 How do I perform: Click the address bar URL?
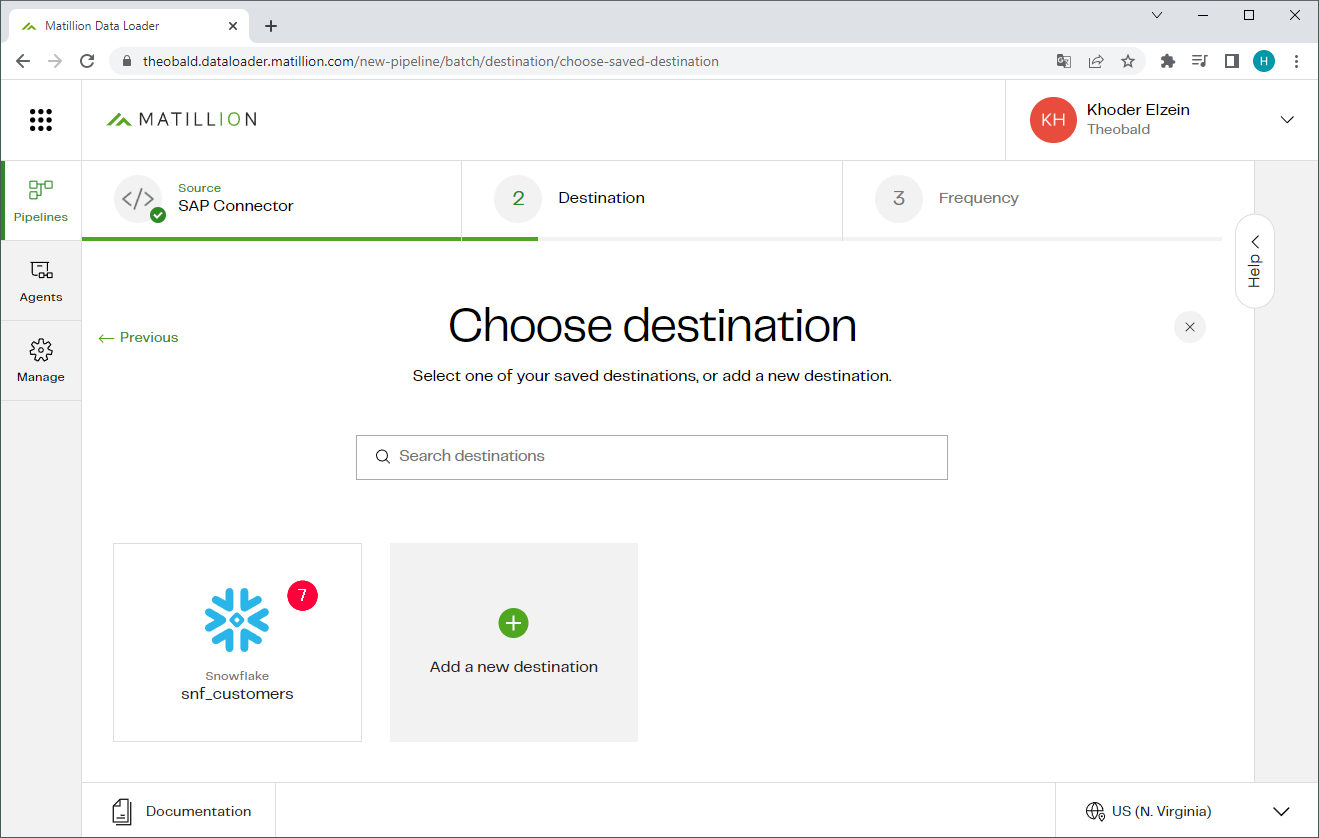pos(431,61)
